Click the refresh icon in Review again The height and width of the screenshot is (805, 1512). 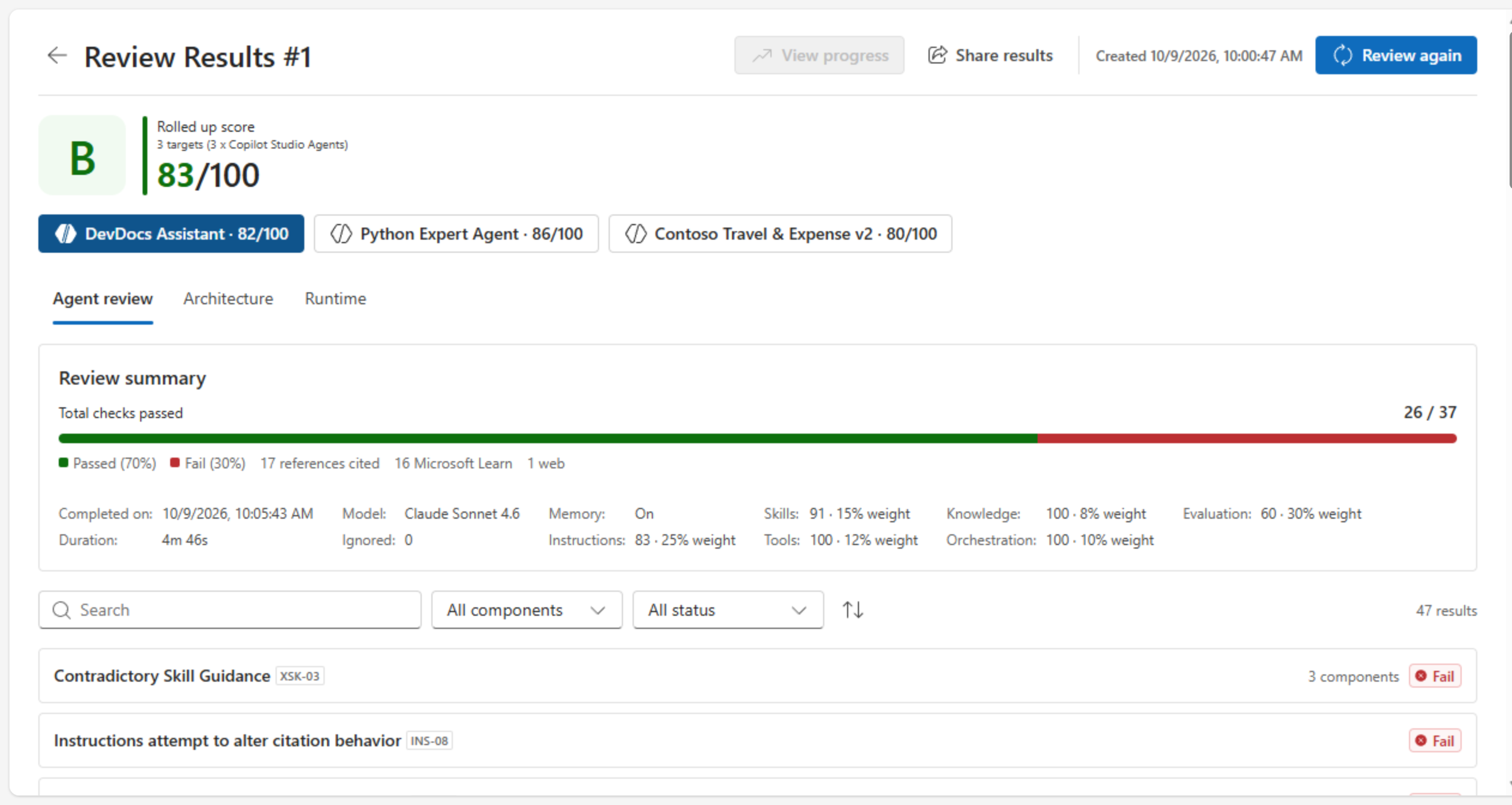(x=1342, y=56)
